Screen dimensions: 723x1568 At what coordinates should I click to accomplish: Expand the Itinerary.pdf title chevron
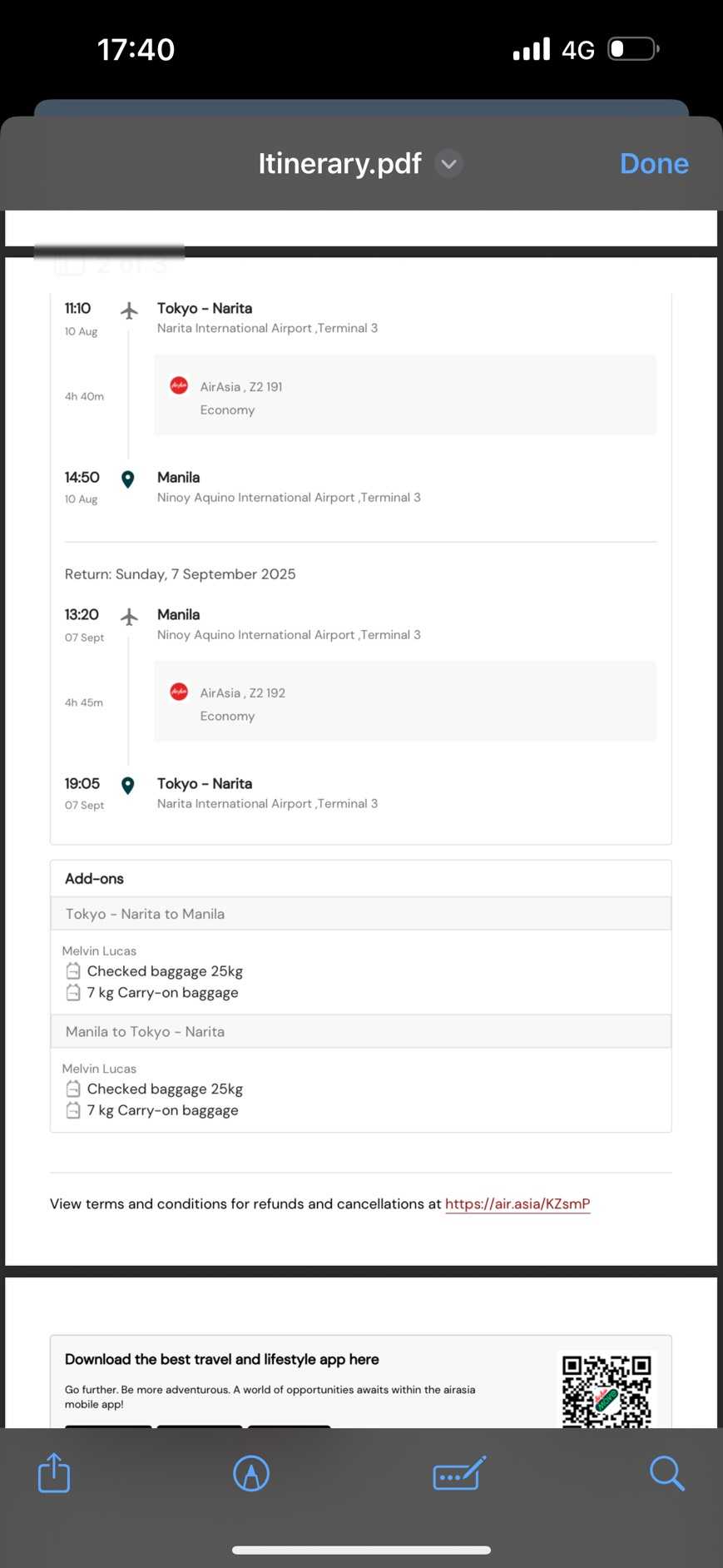(x=449, y=164)
